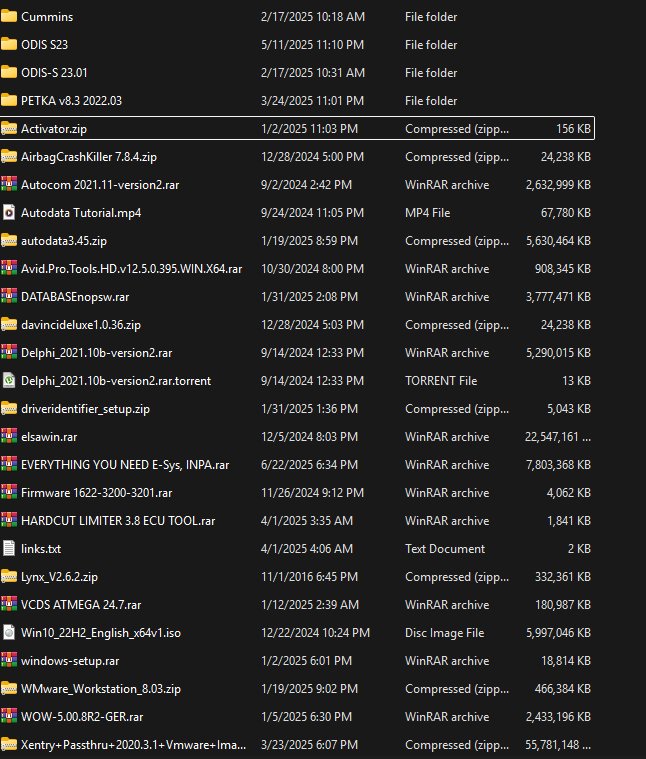
Task: Click the size 13 KB
Action: (576, 380)
